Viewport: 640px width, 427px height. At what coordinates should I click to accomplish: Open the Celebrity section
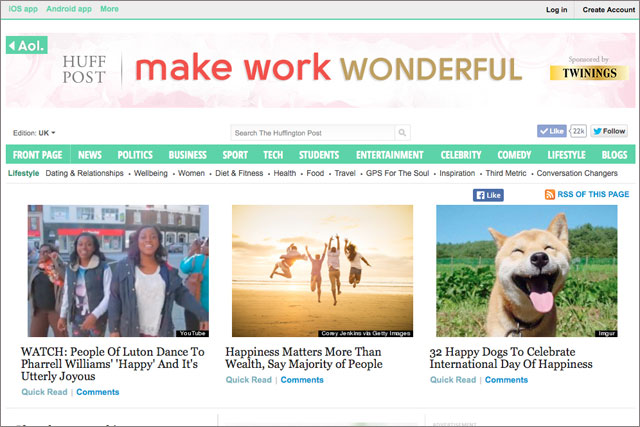461,155
